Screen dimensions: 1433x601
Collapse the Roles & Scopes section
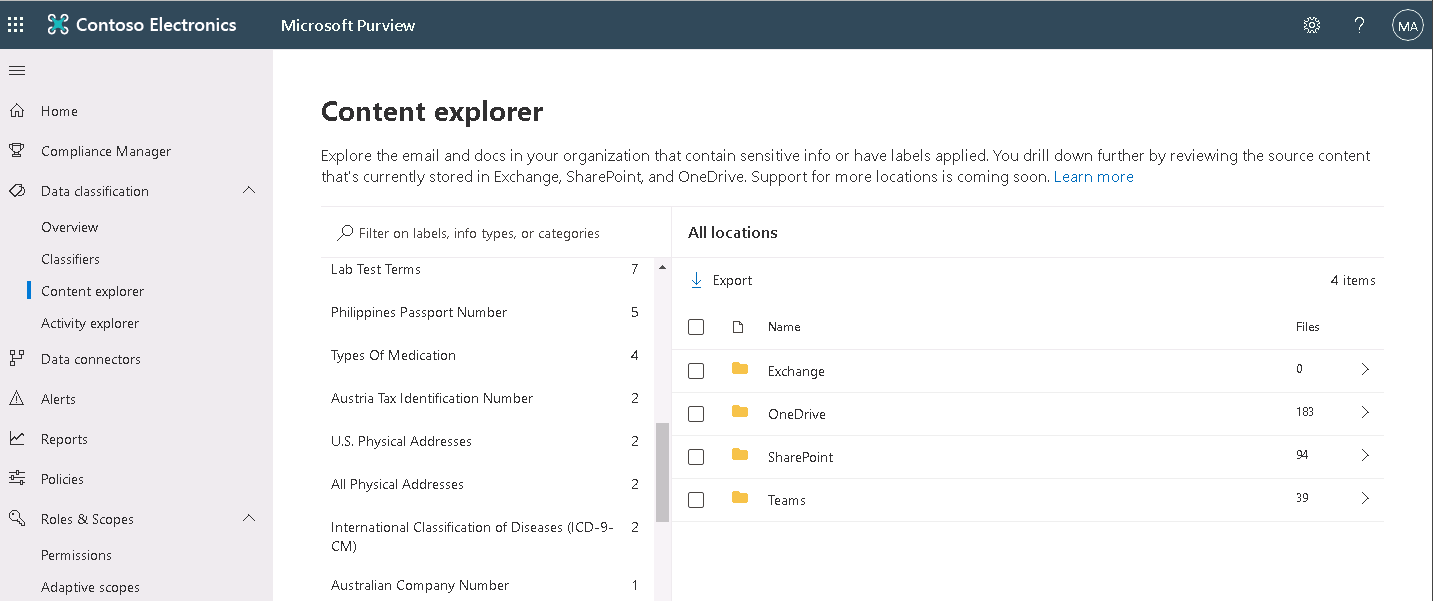pyautogui.click(x=248, y=518)
